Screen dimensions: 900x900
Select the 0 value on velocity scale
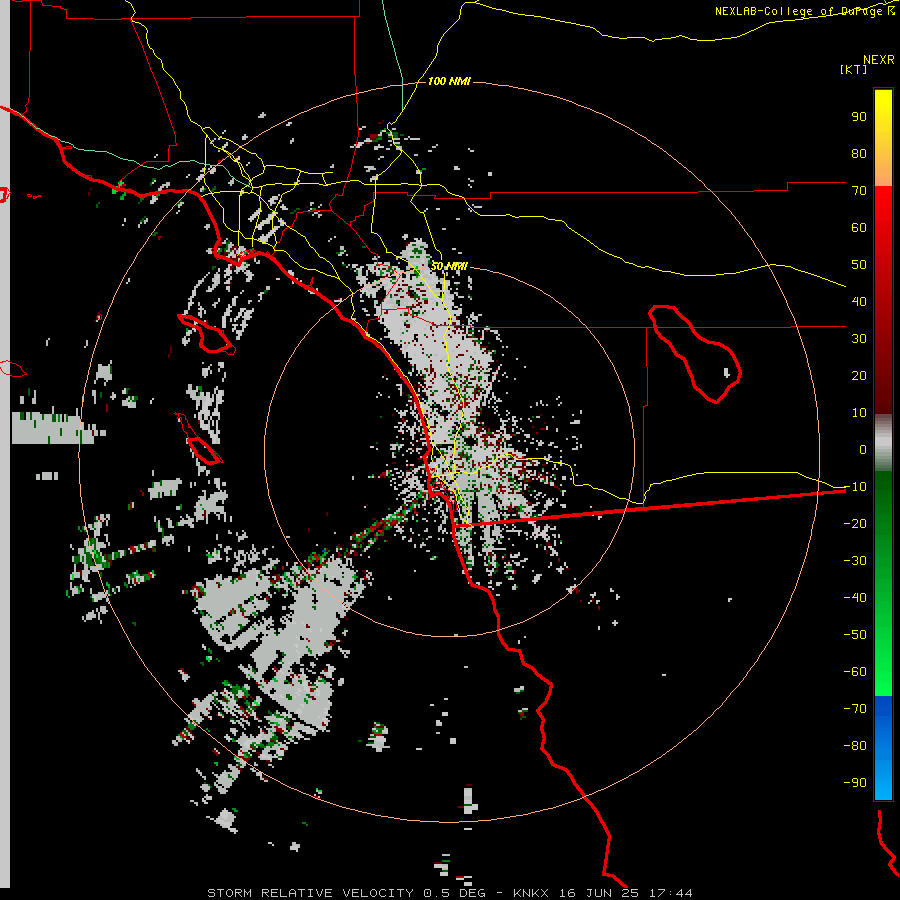863,449
